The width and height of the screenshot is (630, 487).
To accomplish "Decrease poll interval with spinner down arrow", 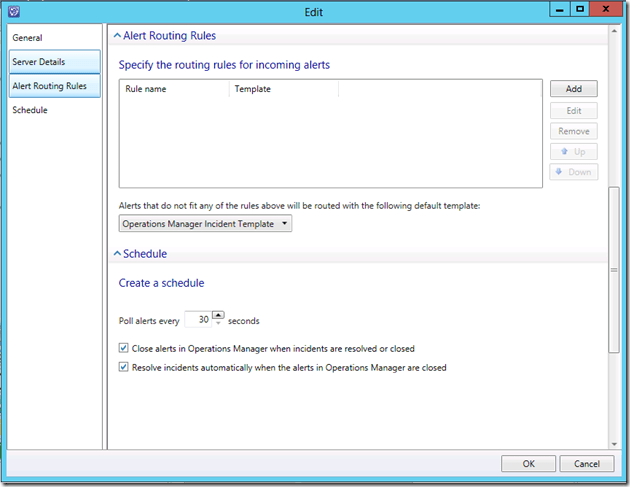I will click(x=218, y=325).
